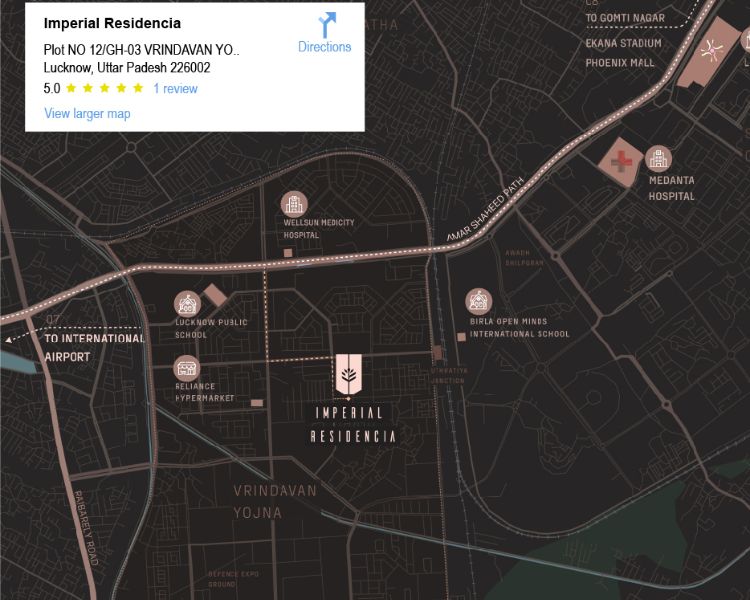Click the Wellsun Medicity Hospital label
This screenshot has height=600, width=750.
click(319, 229)
